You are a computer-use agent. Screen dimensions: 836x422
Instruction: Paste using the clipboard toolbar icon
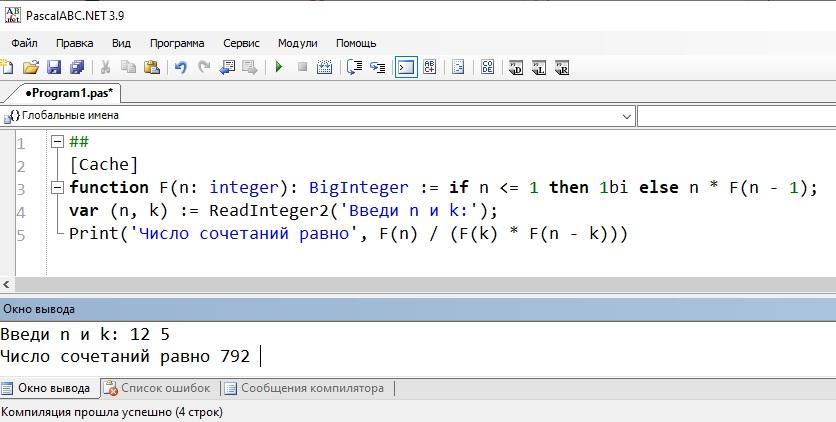pos(152,67)
